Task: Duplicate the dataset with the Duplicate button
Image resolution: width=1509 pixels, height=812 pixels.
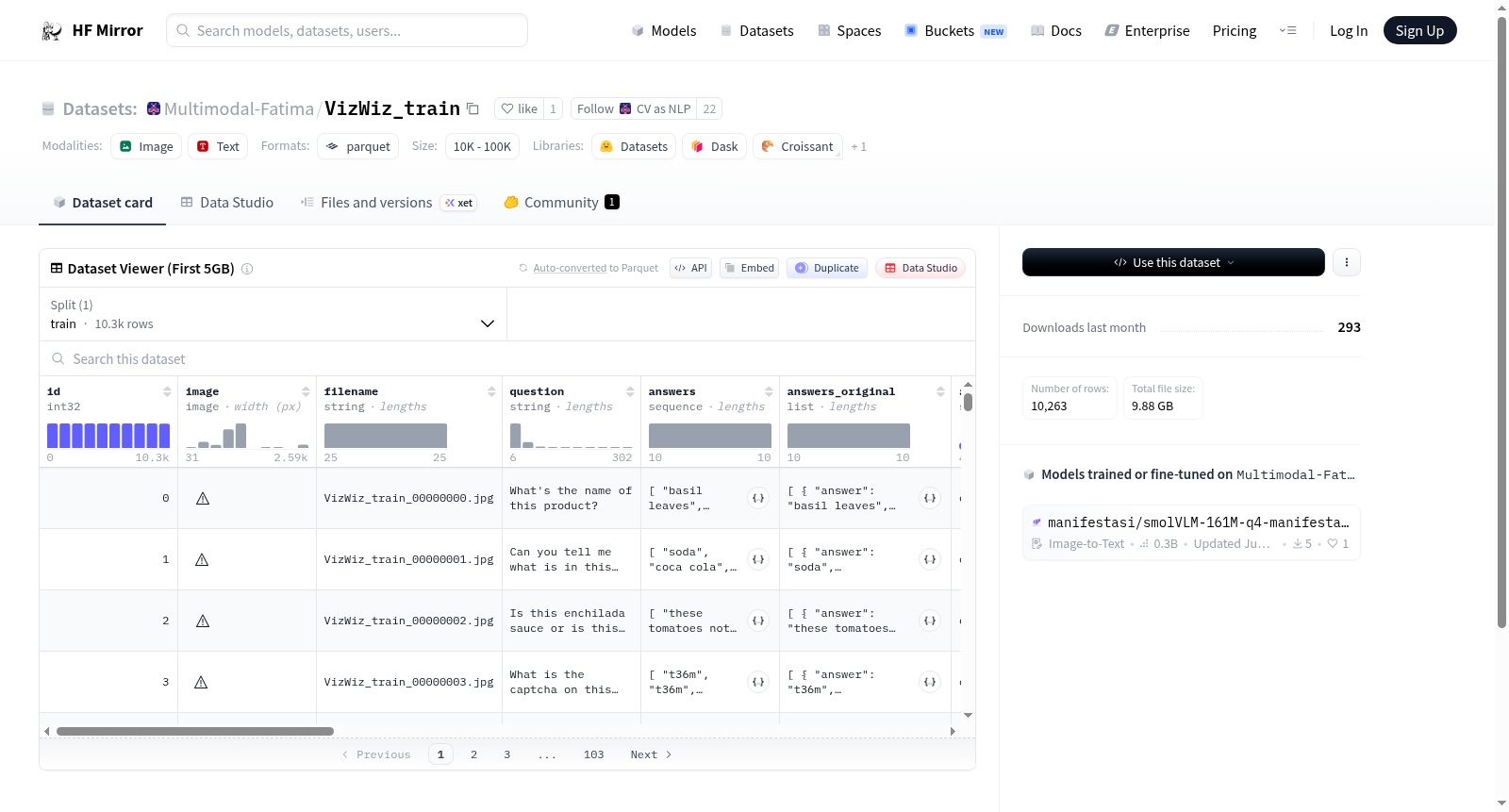Action: pyautogui.click(x=827, y=269)
